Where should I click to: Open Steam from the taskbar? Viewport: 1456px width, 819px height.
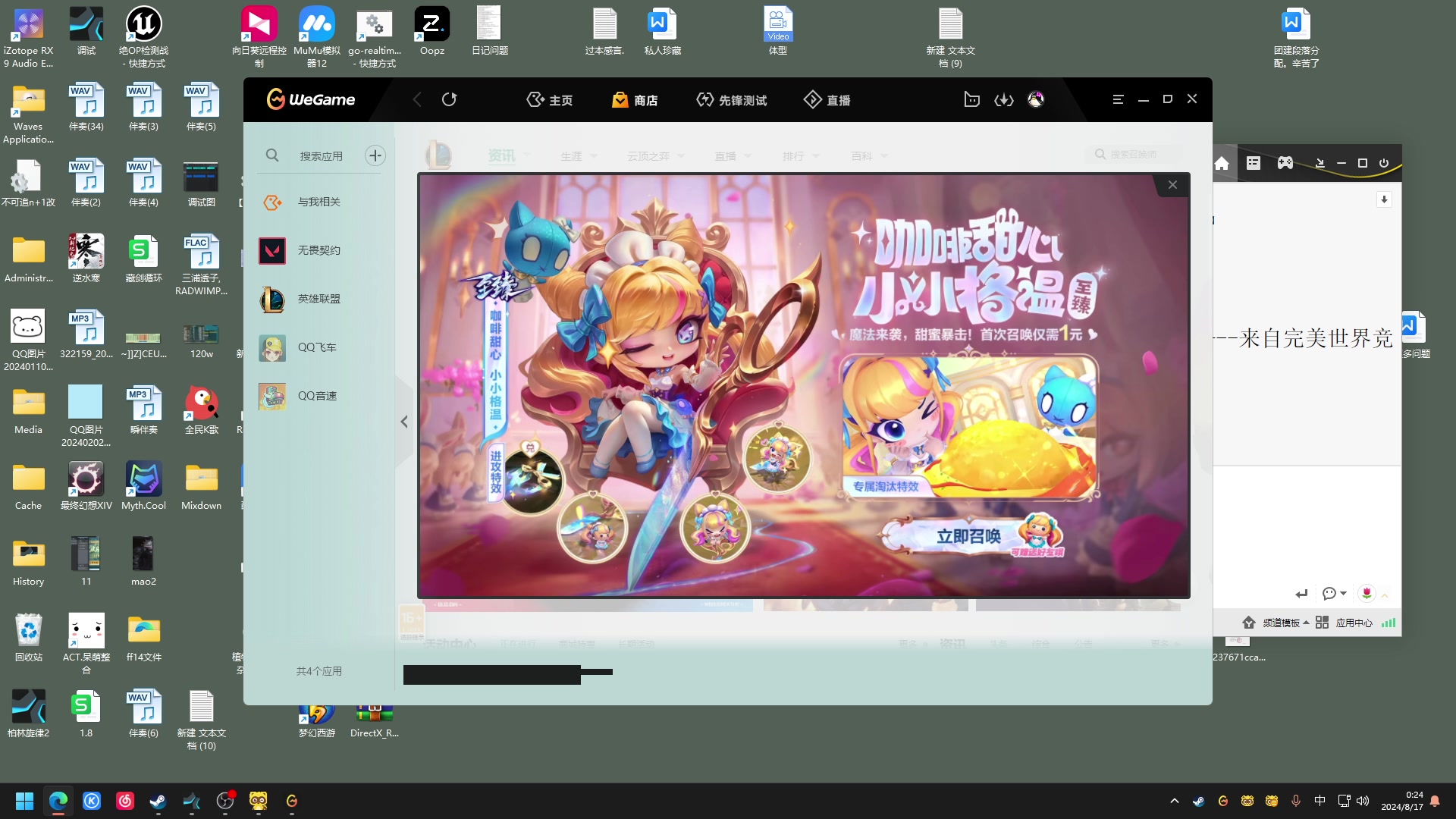pyautogui.click(x=158, y=801)
